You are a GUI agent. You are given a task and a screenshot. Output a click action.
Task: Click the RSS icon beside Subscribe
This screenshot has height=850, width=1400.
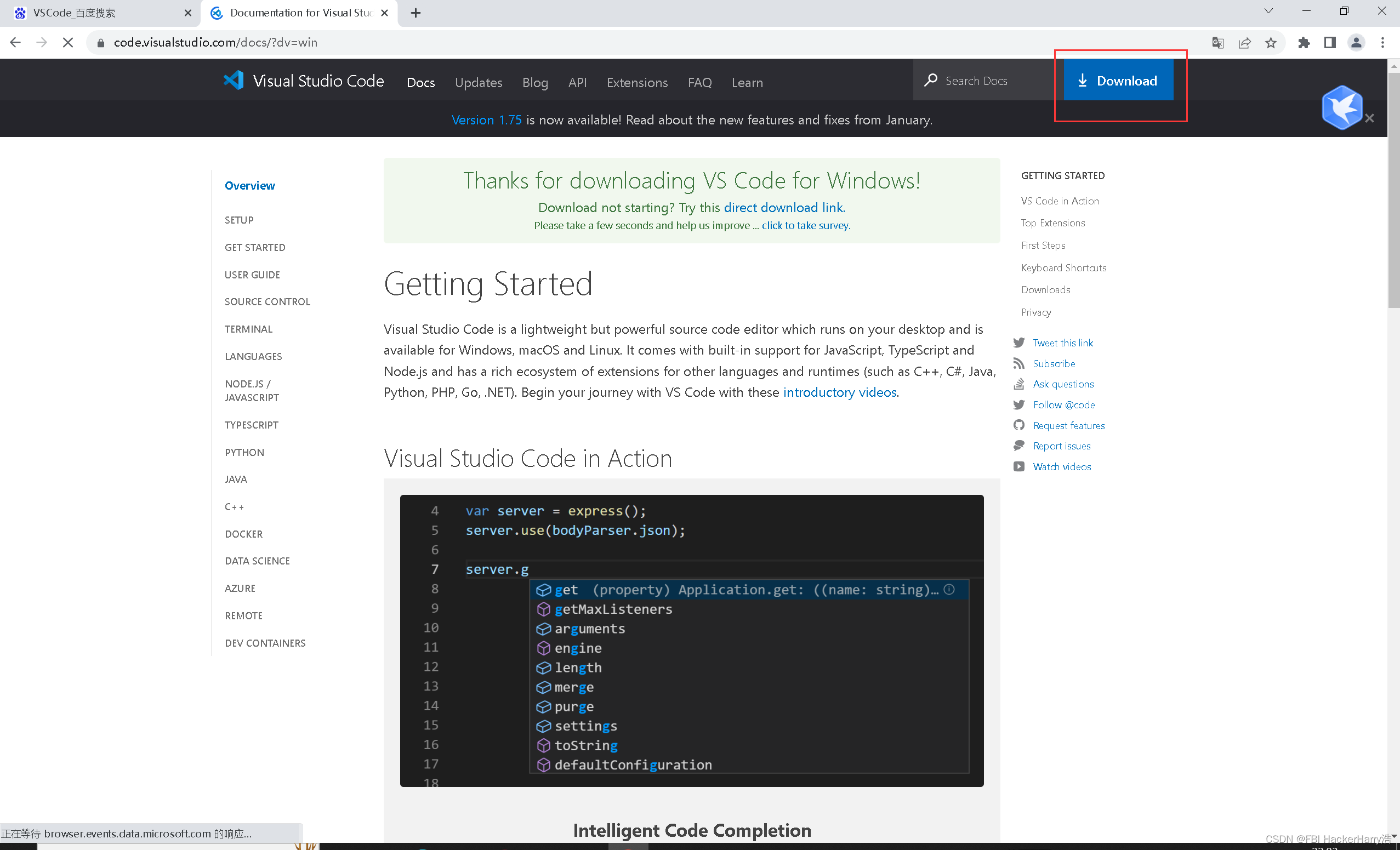click(1020, 364)
